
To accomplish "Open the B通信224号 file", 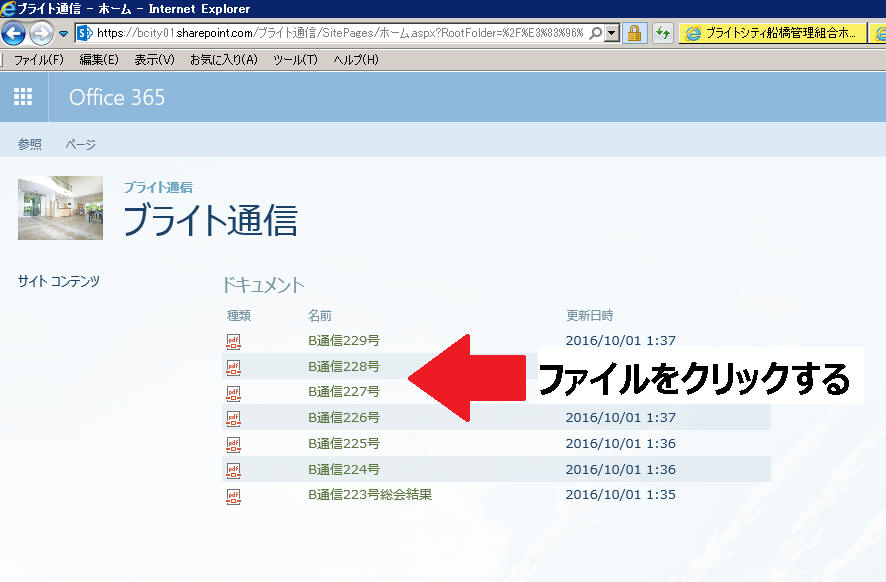I will pos(344,469).
